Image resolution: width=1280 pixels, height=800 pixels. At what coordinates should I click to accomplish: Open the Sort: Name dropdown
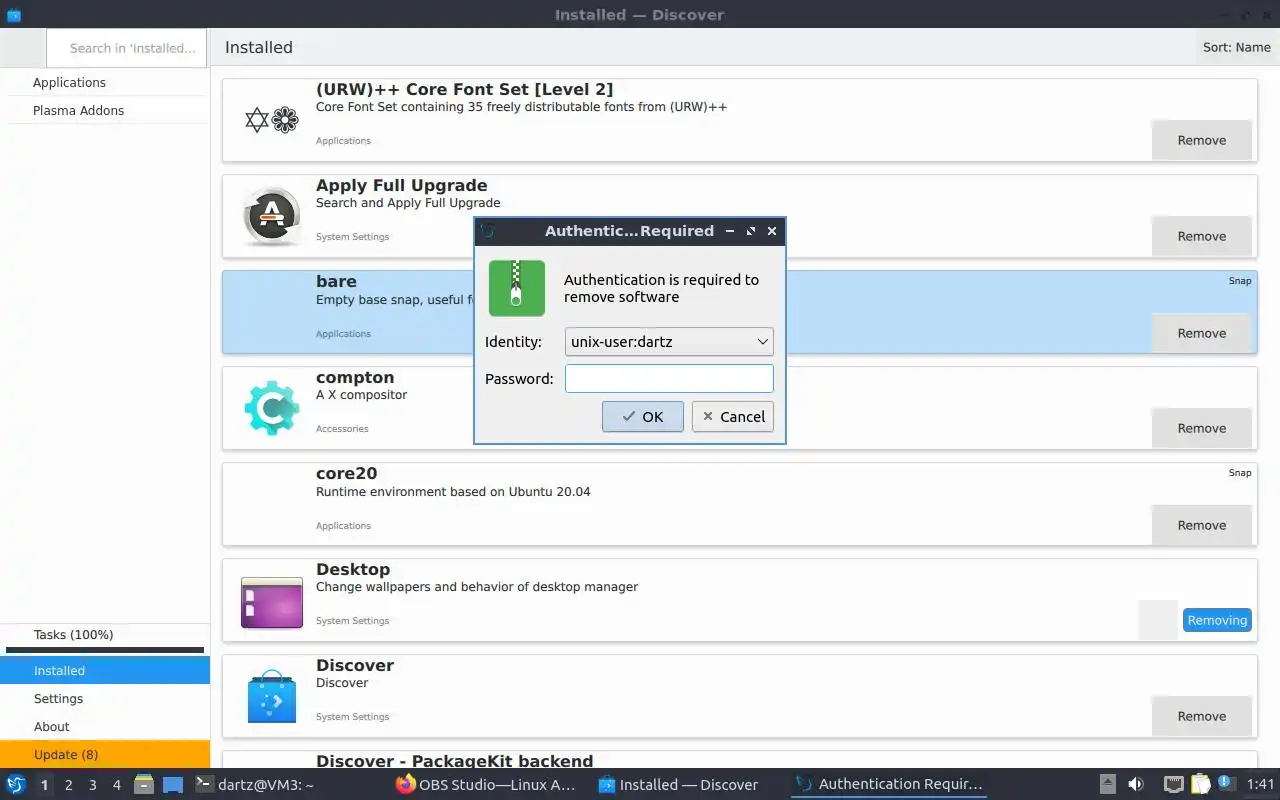[1237, 47]
